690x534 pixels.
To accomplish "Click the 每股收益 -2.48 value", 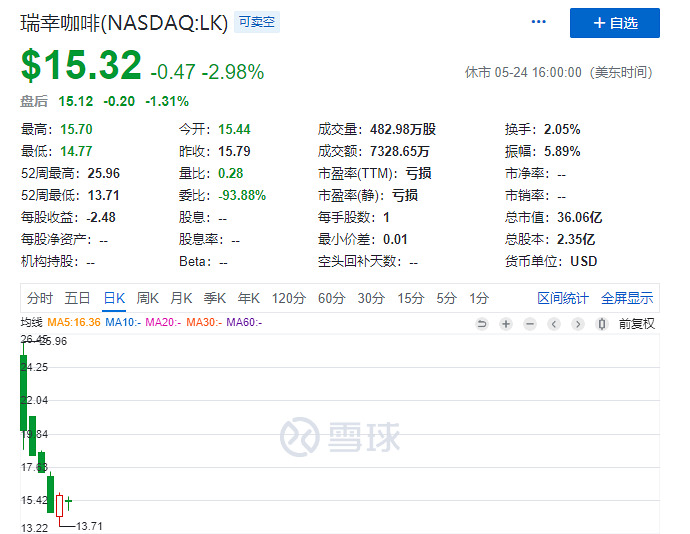I will (101, 217).
